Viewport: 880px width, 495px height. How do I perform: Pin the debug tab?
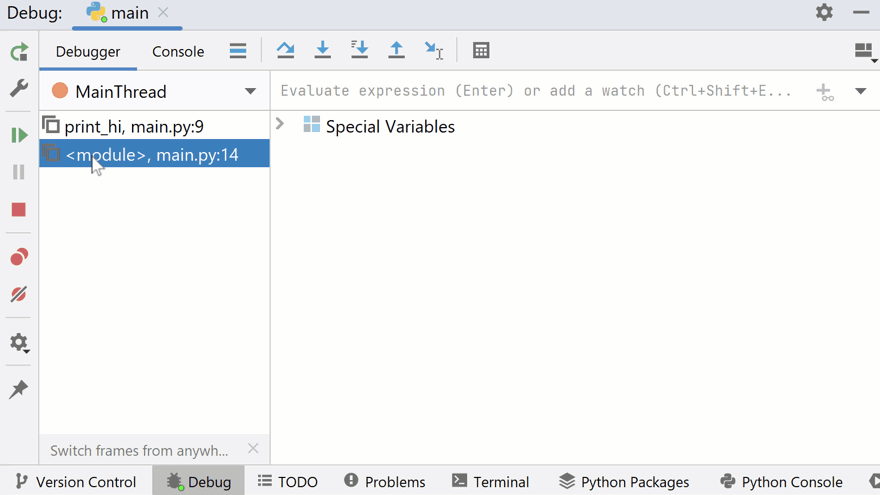click(19, 388)
